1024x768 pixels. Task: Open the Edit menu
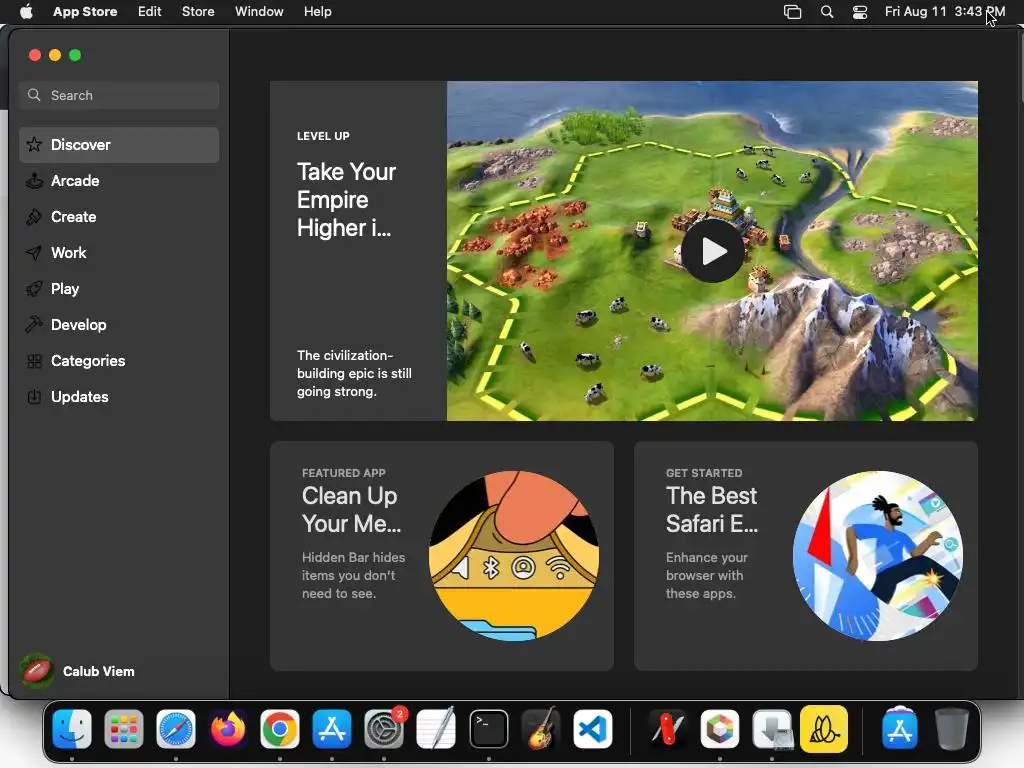click(150, 12)
